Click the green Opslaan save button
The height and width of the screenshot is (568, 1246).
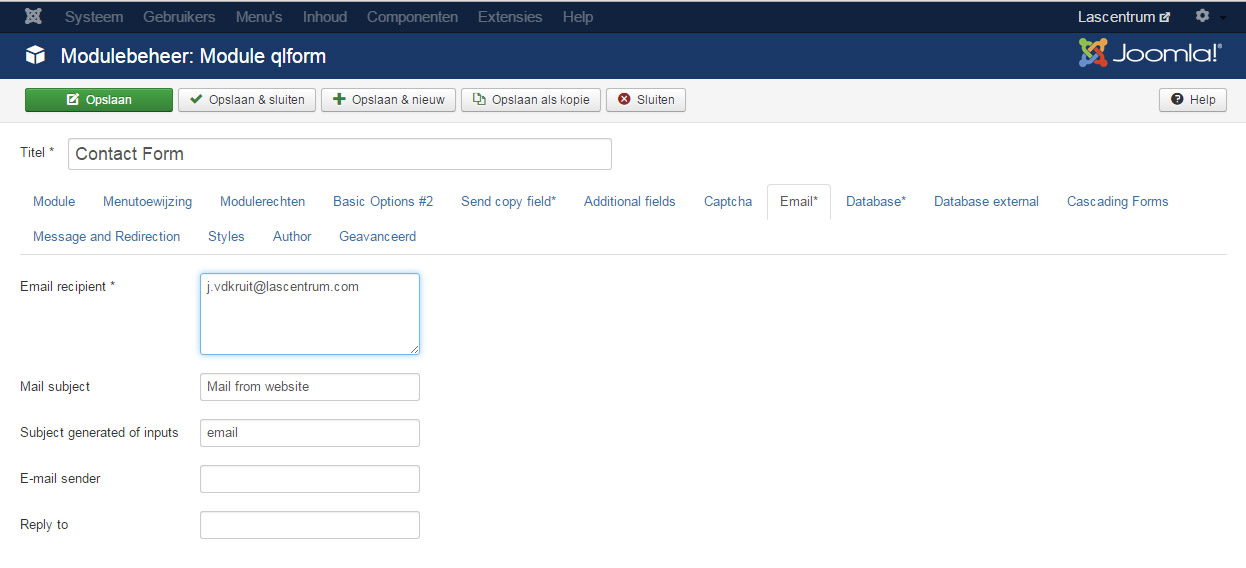click(x=98, y=100)
